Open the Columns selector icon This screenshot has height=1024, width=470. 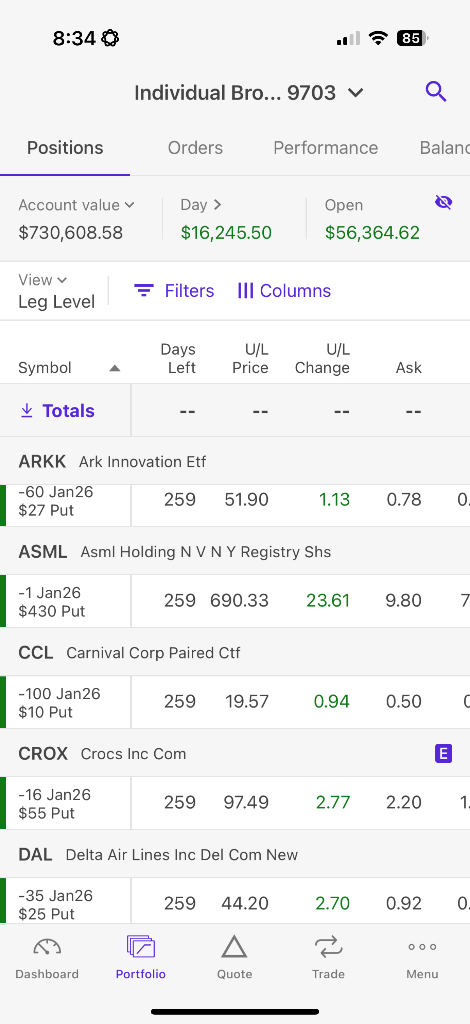(x=245, y=291)
